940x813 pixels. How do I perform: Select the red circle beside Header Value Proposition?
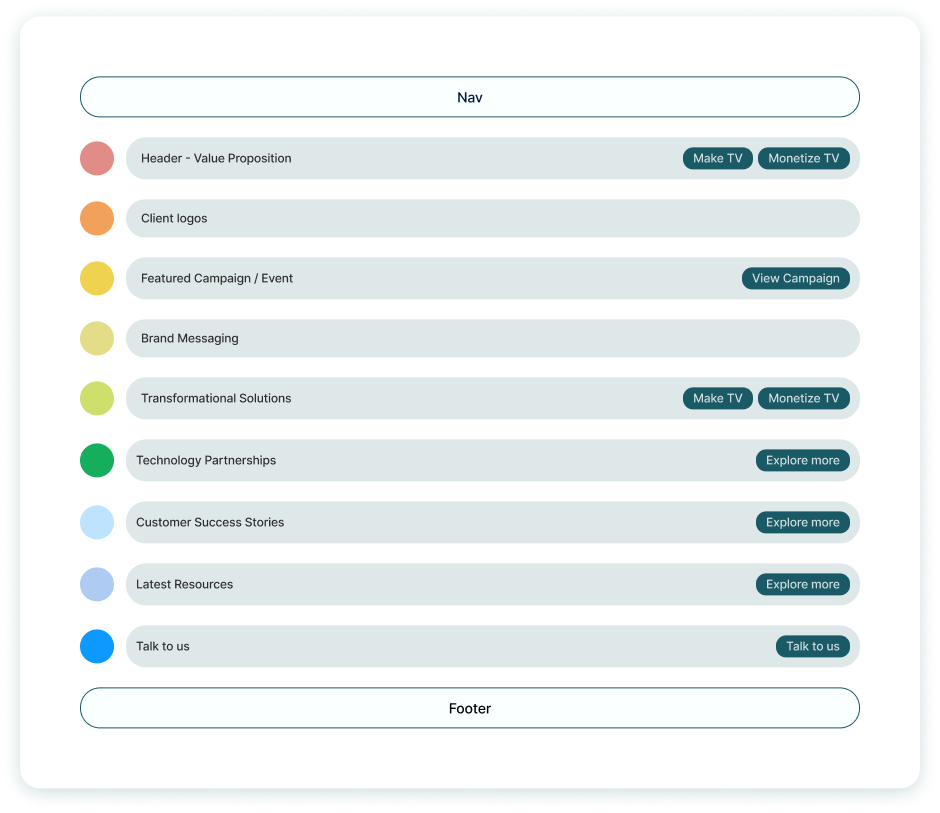tap(97, 158)
